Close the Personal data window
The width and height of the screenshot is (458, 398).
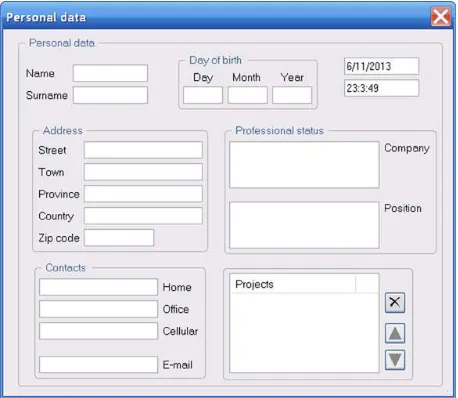tap(441, 16)
